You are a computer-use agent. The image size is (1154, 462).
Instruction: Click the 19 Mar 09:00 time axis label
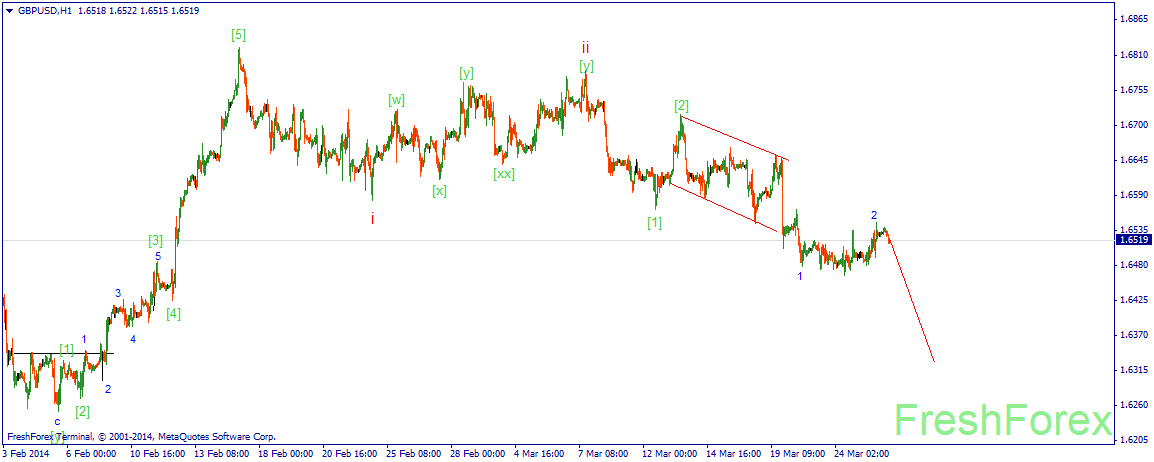(x=797, y=454)
